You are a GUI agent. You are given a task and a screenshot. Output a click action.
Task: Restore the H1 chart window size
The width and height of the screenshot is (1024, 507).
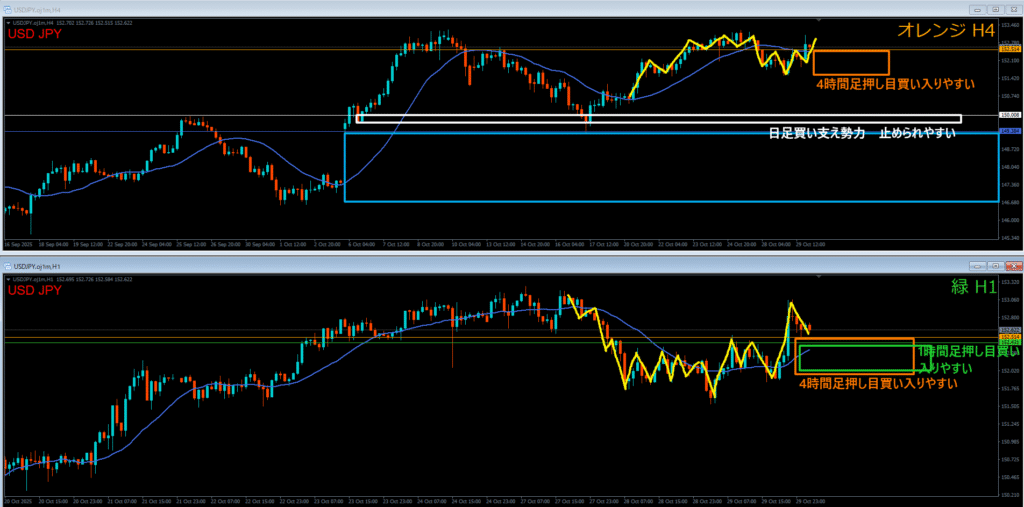click(994, 265)
